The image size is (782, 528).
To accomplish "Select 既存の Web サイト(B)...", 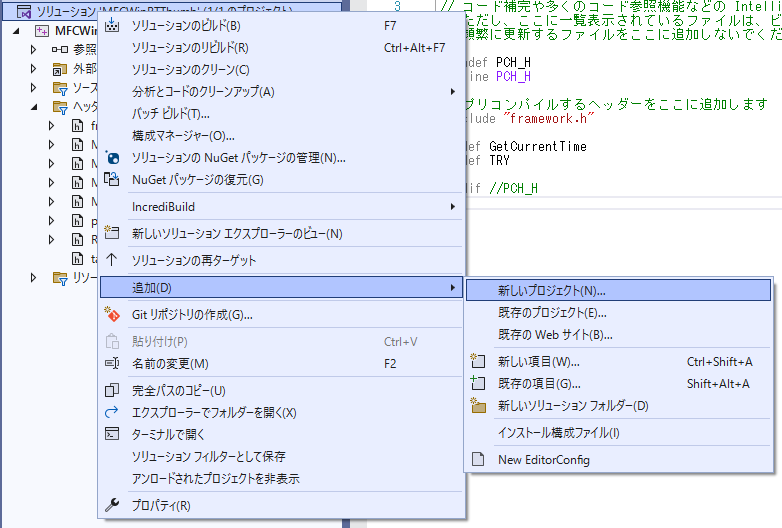I will [x=618, y=335].
